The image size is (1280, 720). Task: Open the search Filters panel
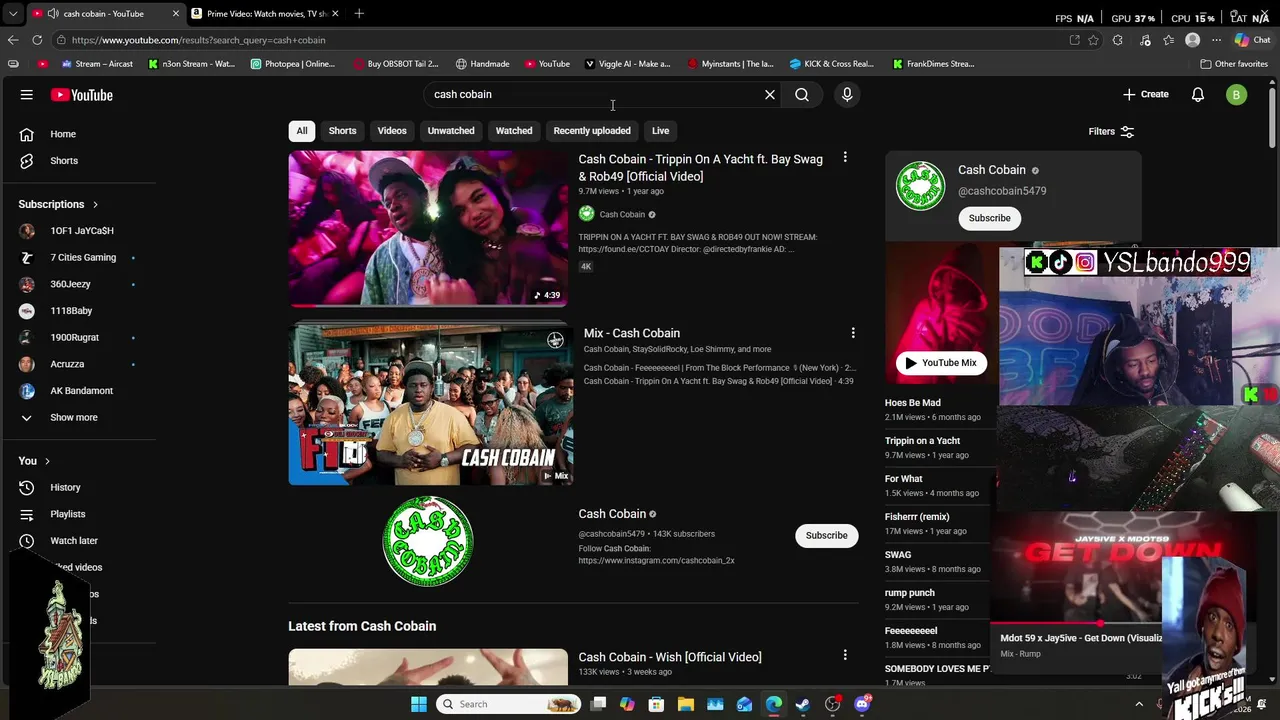[1111, 131]
